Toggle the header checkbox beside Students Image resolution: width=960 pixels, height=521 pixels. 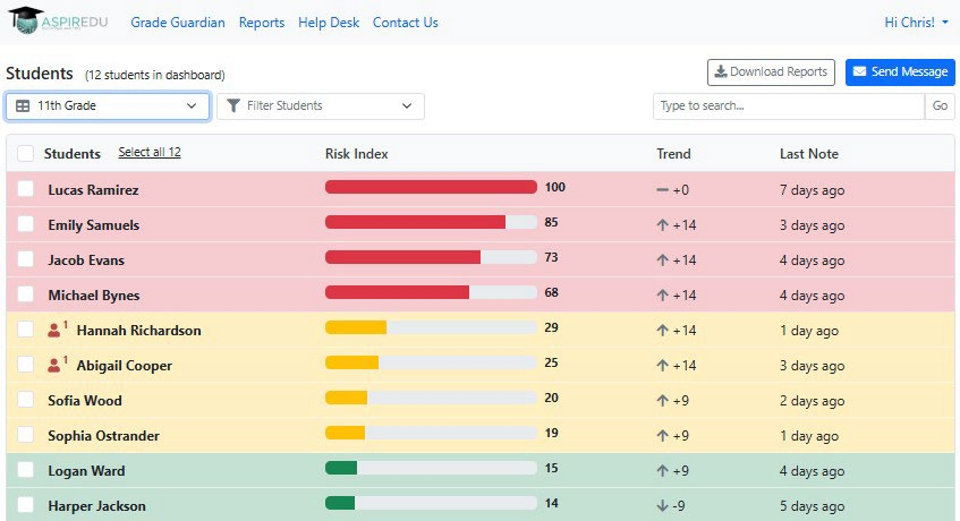25,153
